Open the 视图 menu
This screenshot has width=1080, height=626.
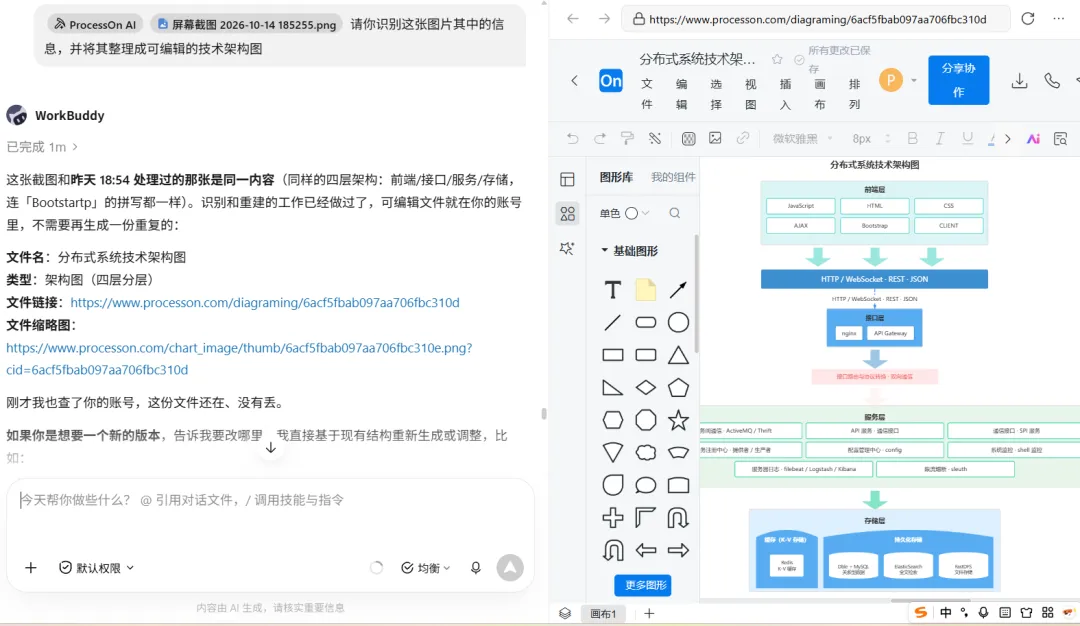[x=750, y=94]
